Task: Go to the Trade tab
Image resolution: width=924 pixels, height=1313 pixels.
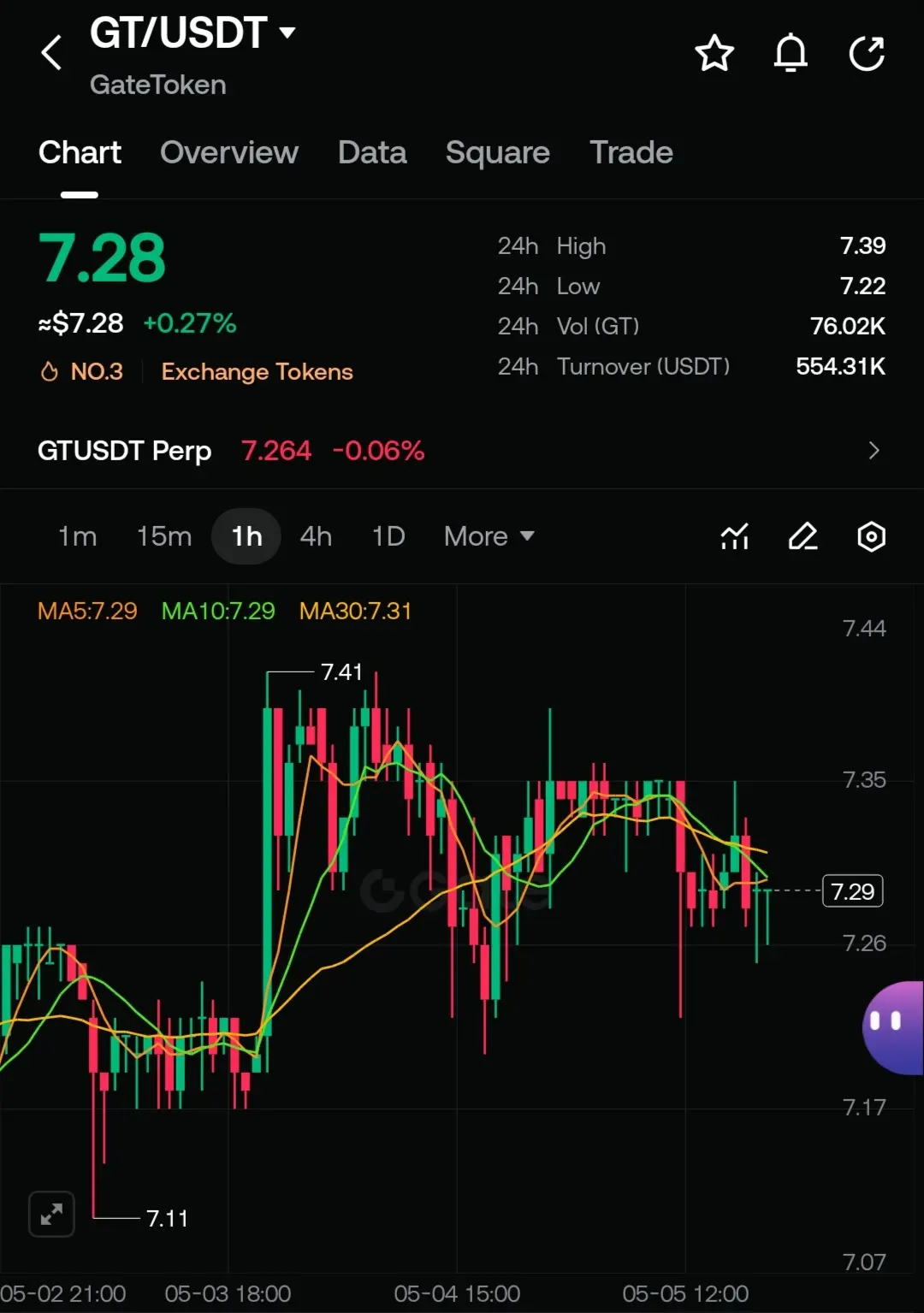Action: [631, 152]
